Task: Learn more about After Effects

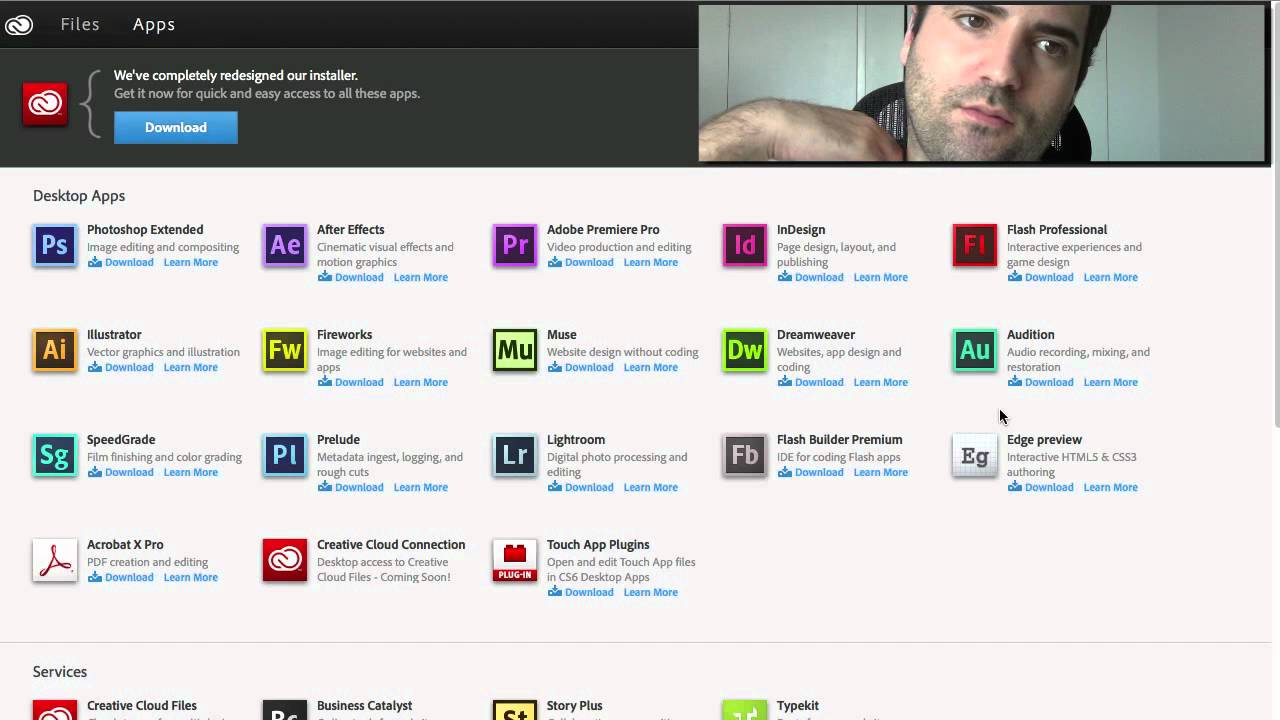Action: 421,277
